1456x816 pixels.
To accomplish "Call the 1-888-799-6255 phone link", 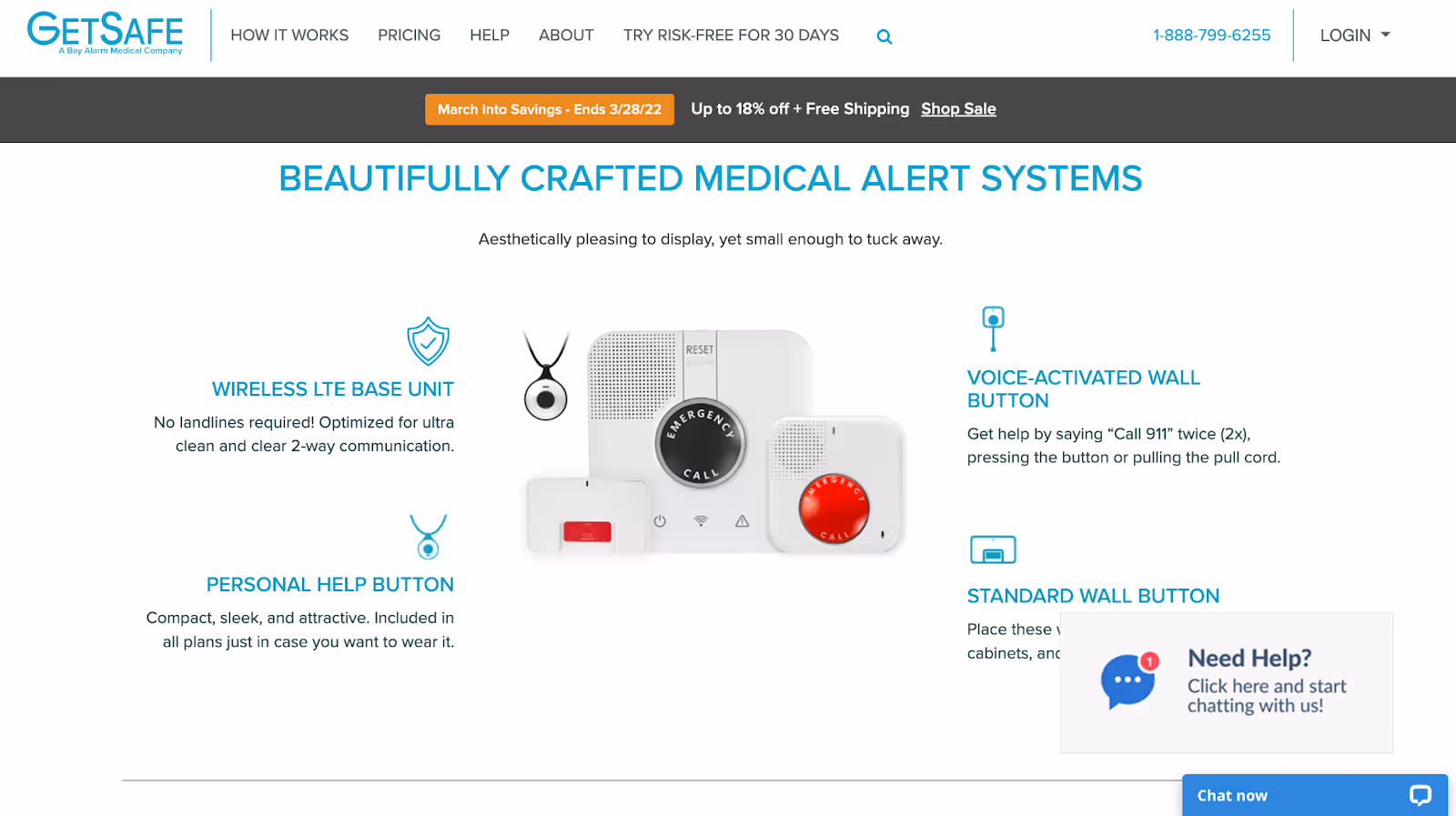I will tap(1211, 35).
